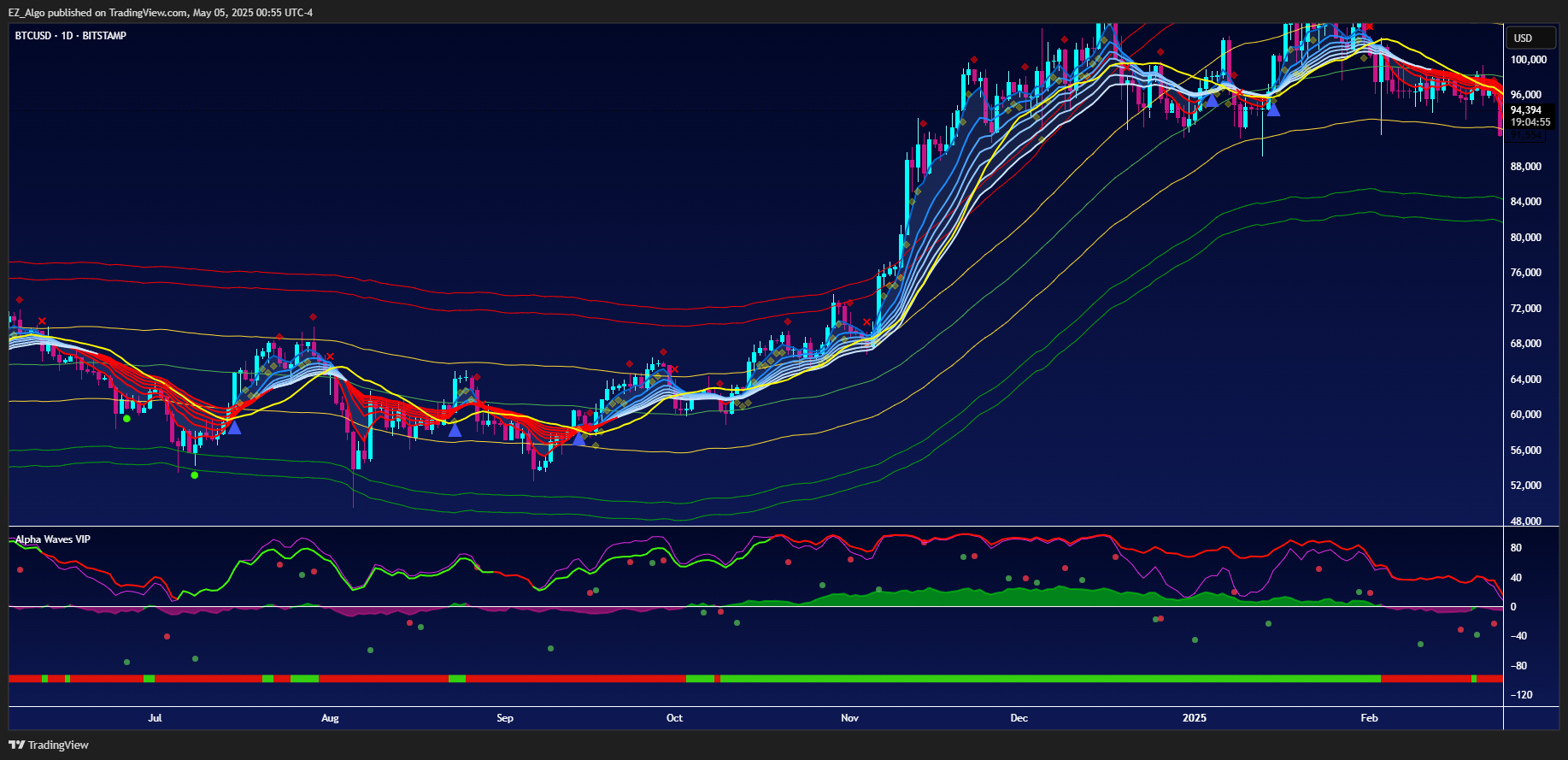Image resolution: width=1568 pixels, height=760 pixels.
Task: Click the 91,554 price label on axis
Action: [x=1526, y=134]
